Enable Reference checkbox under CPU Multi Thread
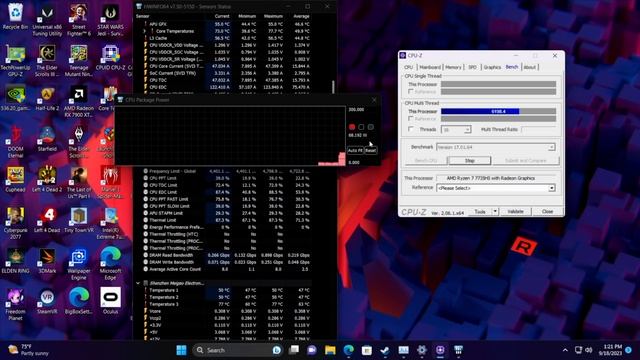The width and height of the screenshot is (640, 360). tap(411, 119)
